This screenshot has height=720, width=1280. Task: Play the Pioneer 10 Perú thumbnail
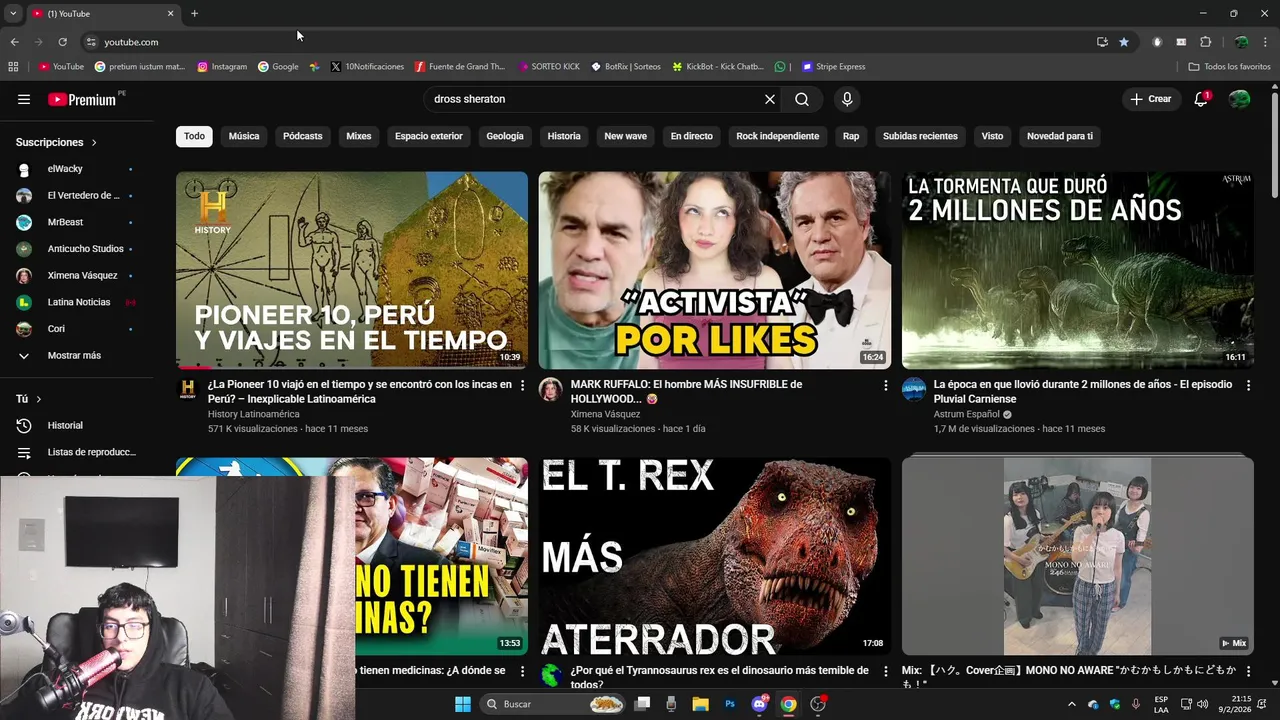[x=352, y=270]
